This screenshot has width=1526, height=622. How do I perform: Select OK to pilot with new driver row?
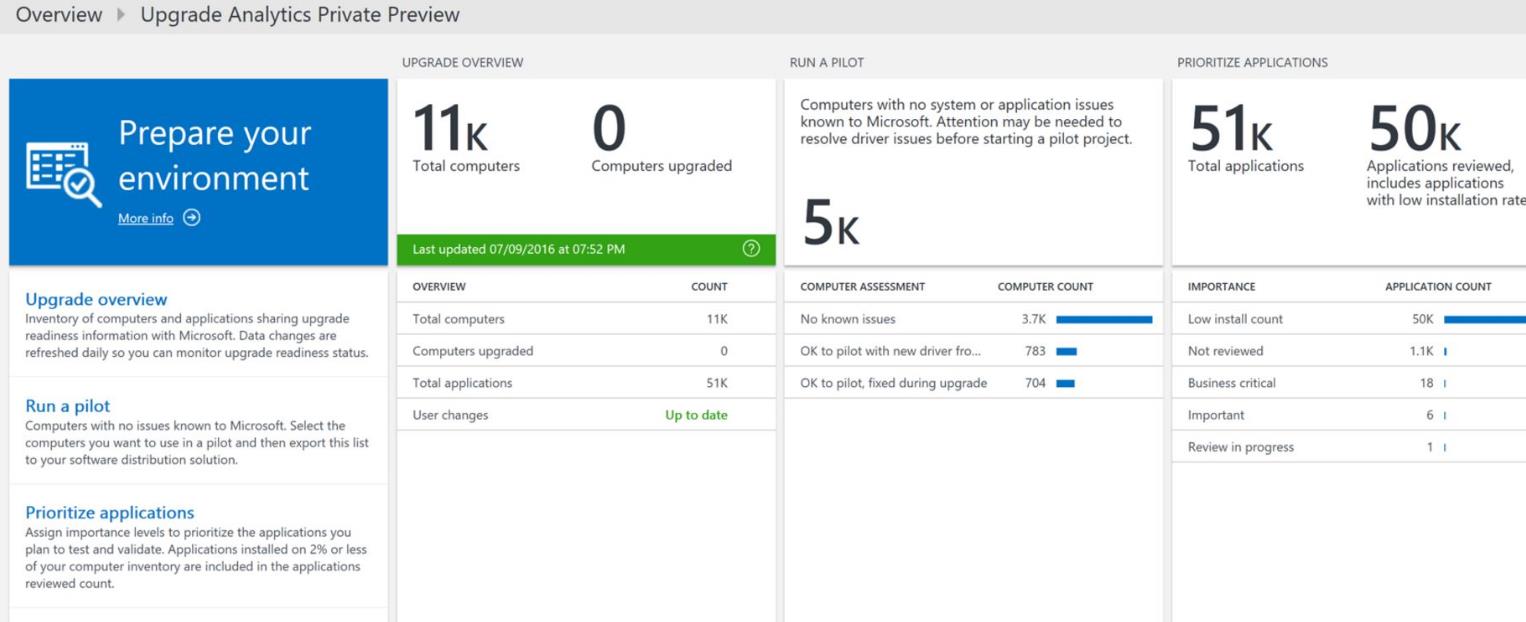[973, 351]
